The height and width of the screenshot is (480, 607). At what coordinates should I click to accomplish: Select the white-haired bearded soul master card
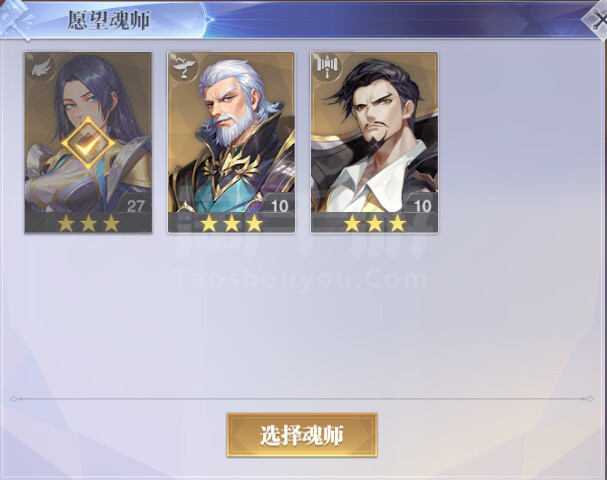231,142
